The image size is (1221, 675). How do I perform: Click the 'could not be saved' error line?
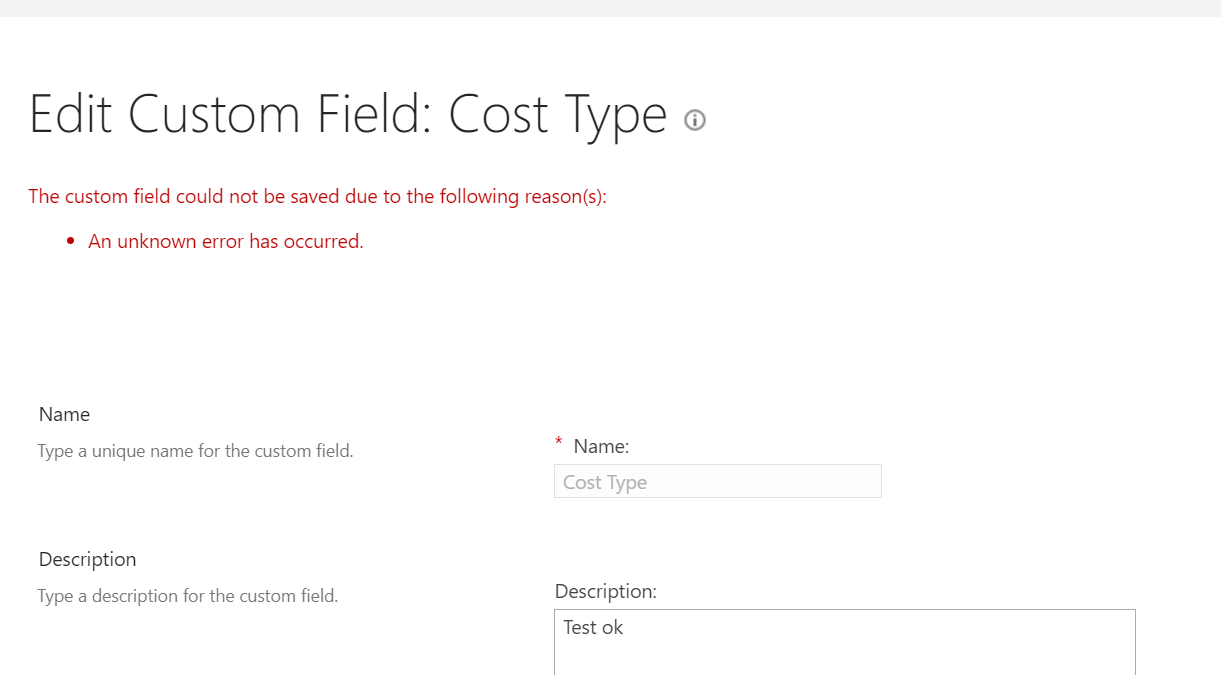[317, 196]
